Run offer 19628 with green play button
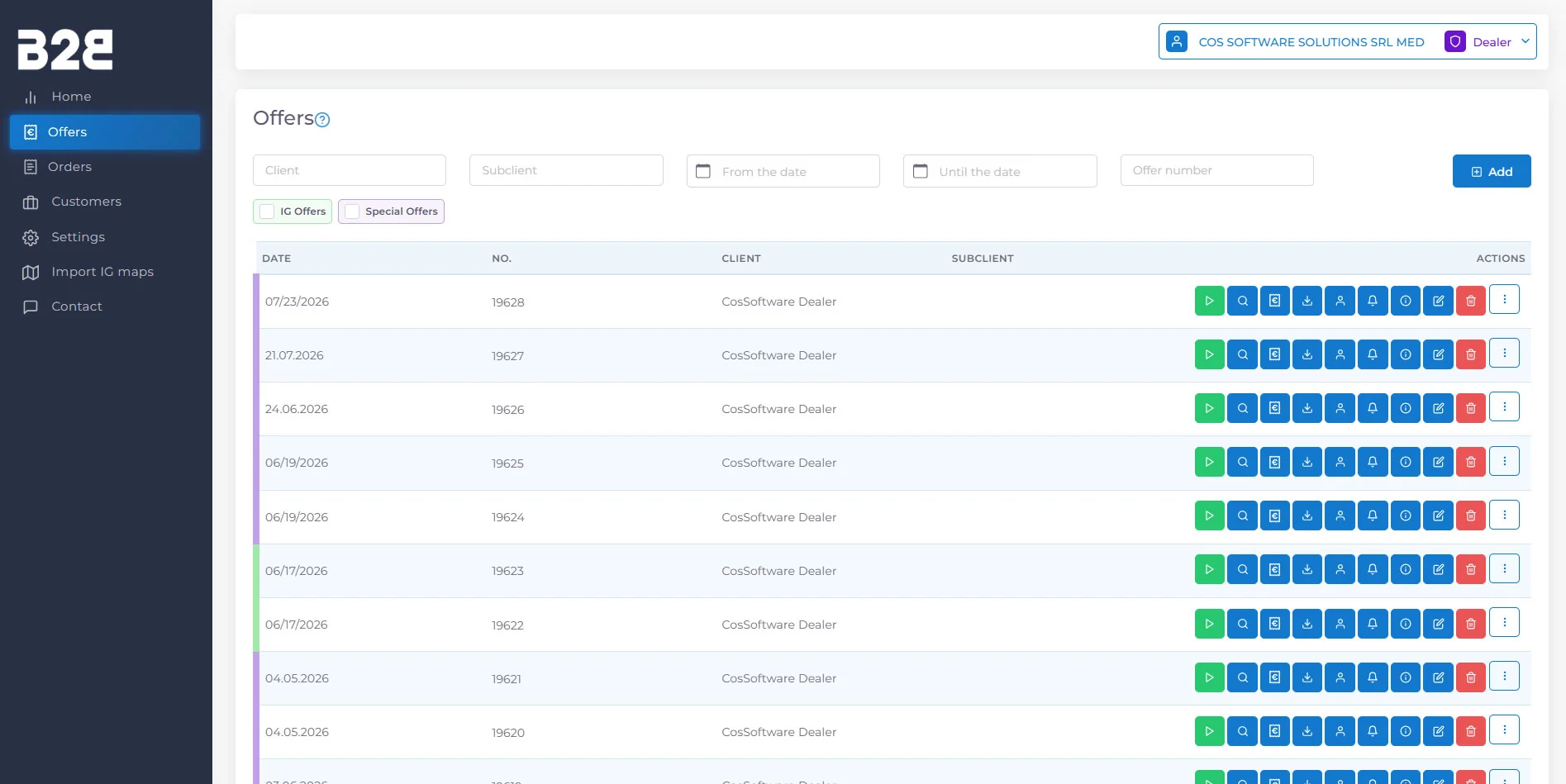 point(1210,301)
